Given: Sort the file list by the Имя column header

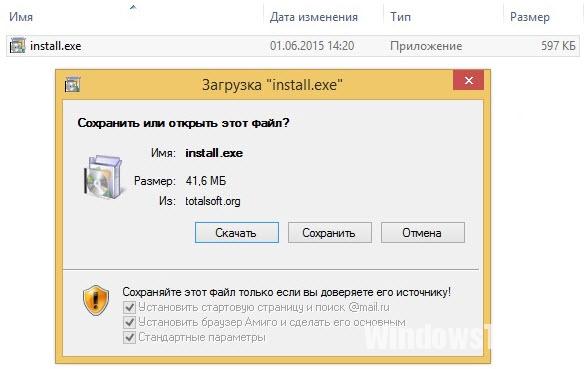Looking at the screenshot, I should click(21, 17).
